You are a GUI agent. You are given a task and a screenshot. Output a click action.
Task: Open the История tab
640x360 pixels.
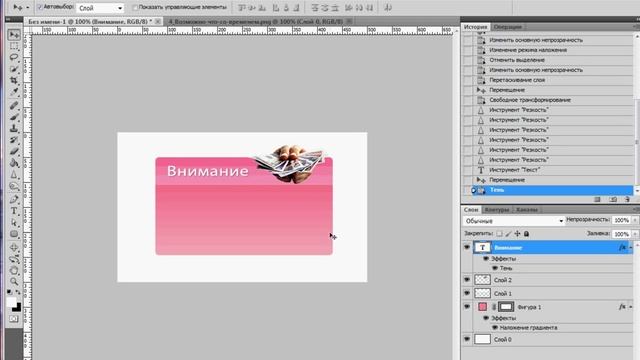coord(476,27)
